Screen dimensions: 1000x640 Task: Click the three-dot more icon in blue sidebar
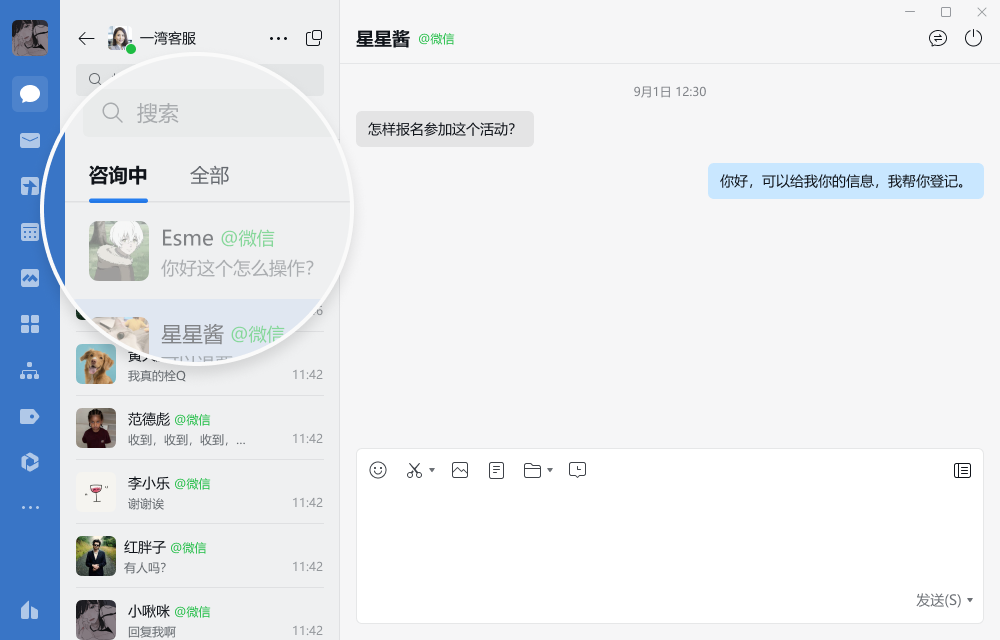pyautogui.click(x=30, y=507)
